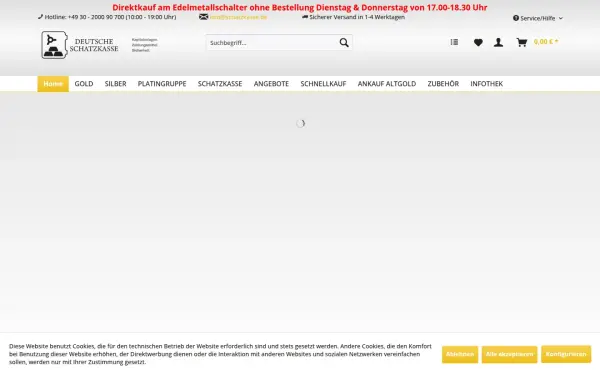Open the SCHNELLKAUF menu

(x=323, y=84)
